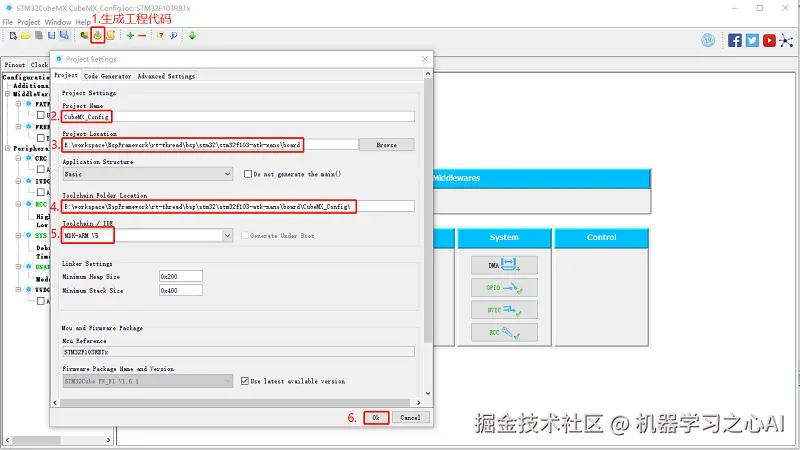This screenshot has width=800, height=450.
Task: Open the Facebook icon
Action: click(x=735, y=40)
